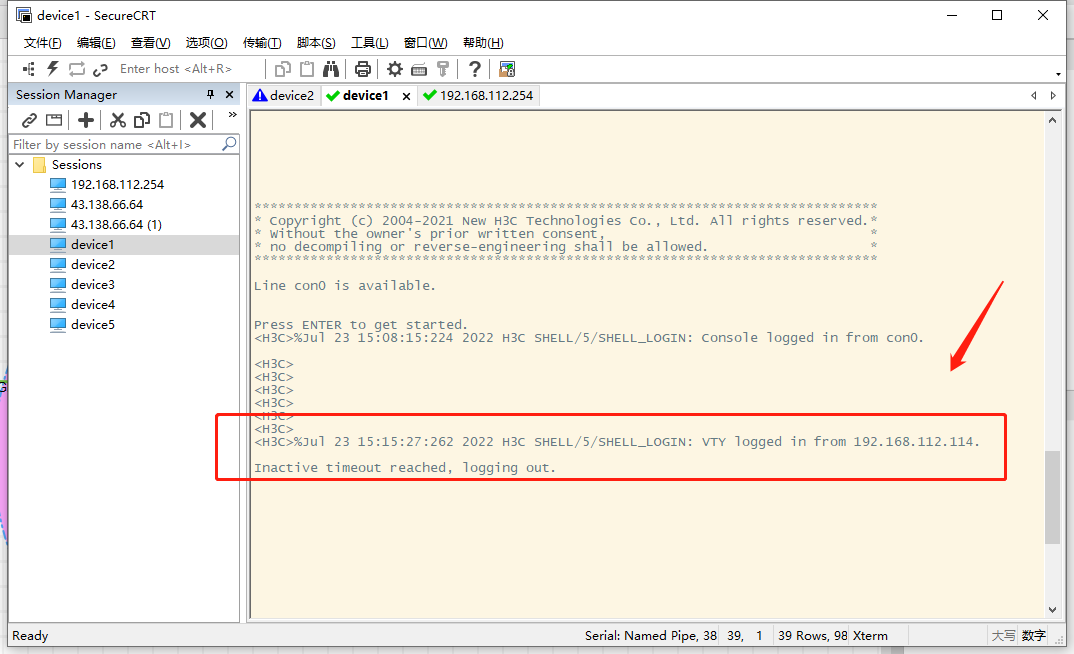1074x654 pixels.
Task: Open the 文件(F) menu
Action: pos(42,42)
